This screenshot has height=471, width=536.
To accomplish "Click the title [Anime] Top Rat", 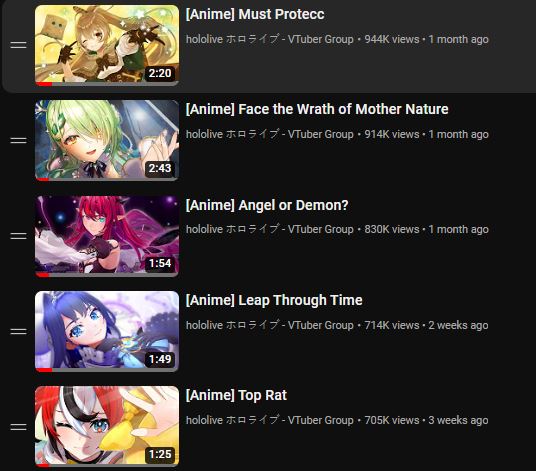I will pos(236,395).
